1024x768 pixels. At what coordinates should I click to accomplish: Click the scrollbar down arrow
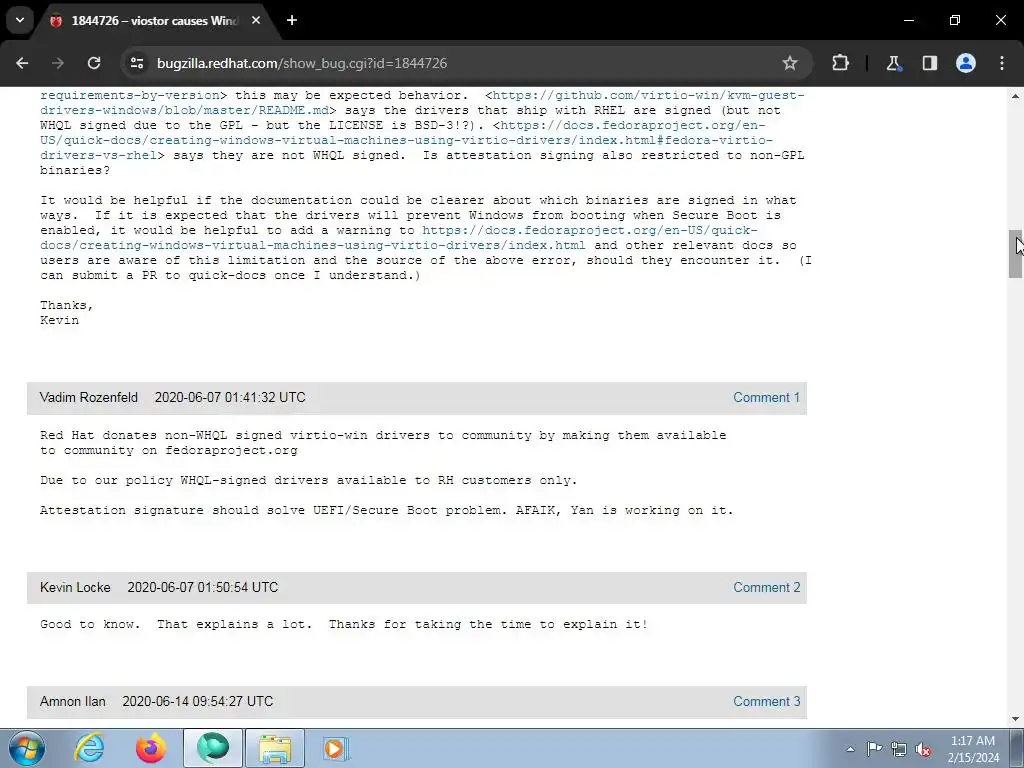[x=1016, y=719]
